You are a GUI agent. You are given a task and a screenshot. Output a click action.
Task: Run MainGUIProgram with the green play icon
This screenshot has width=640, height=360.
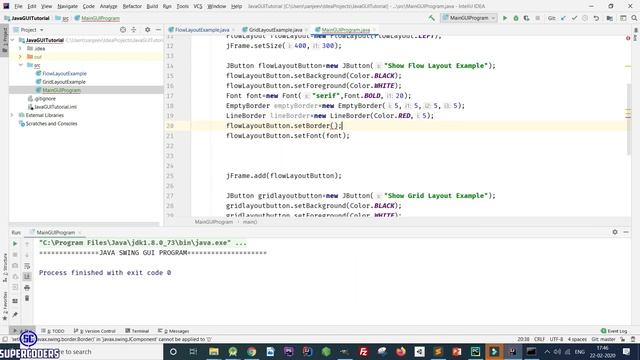point(505,18)
